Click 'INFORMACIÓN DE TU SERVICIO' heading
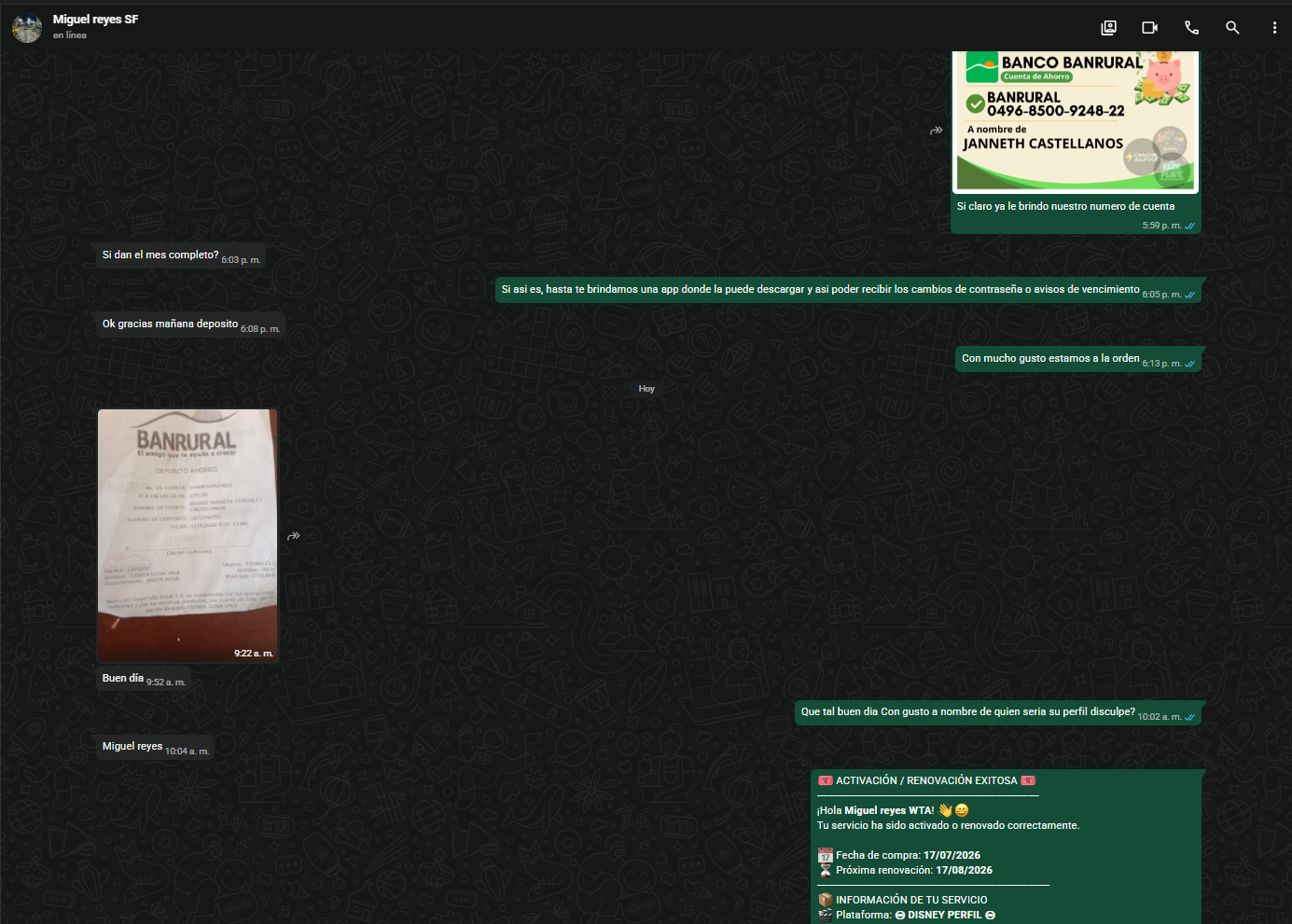Image resolution: width=1292 pixels, height=924 pixels. coord(902,900)
